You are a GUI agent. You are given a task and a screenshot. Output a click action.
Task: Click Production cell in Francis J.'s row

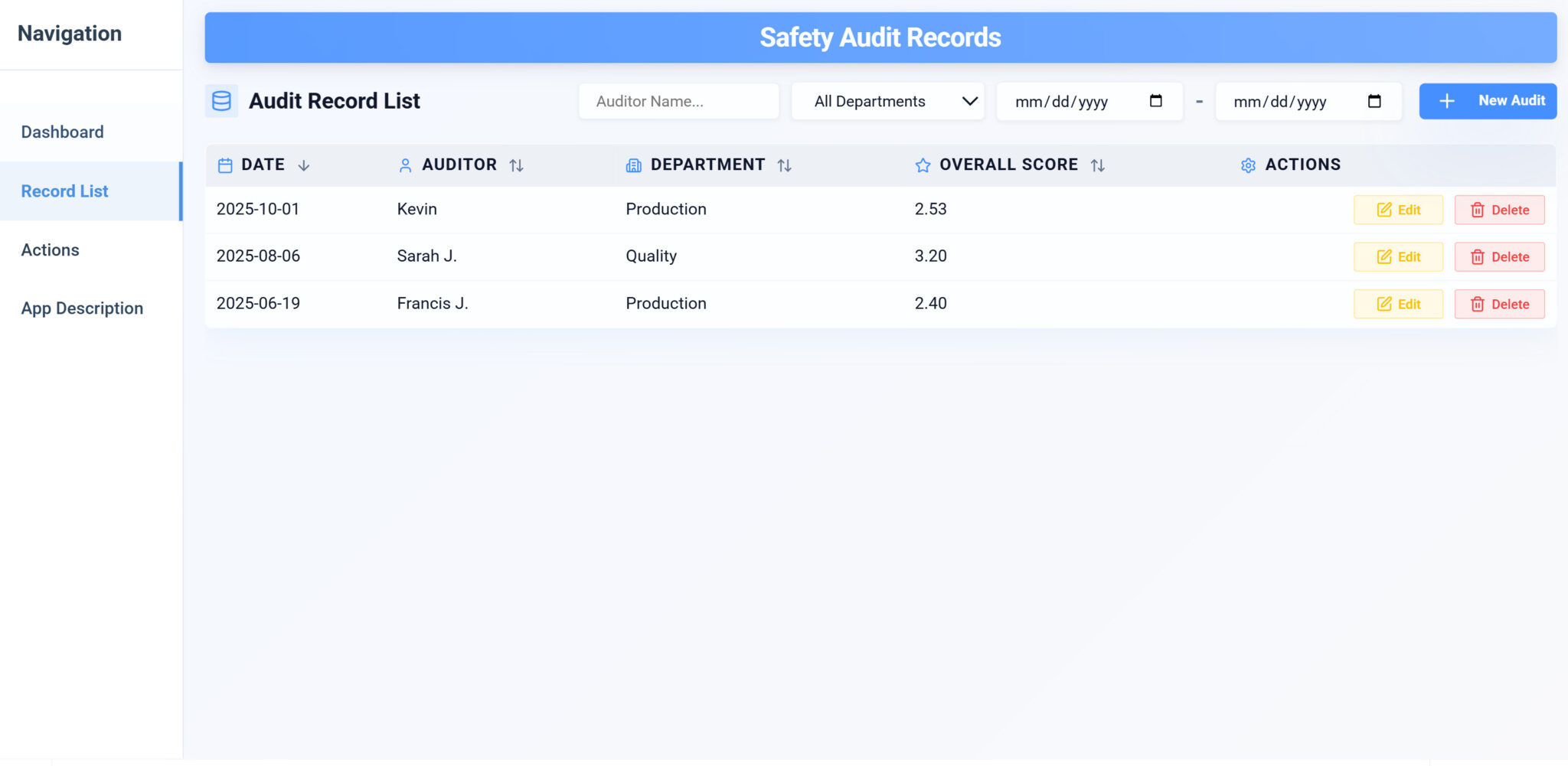[x=666, y=303]
